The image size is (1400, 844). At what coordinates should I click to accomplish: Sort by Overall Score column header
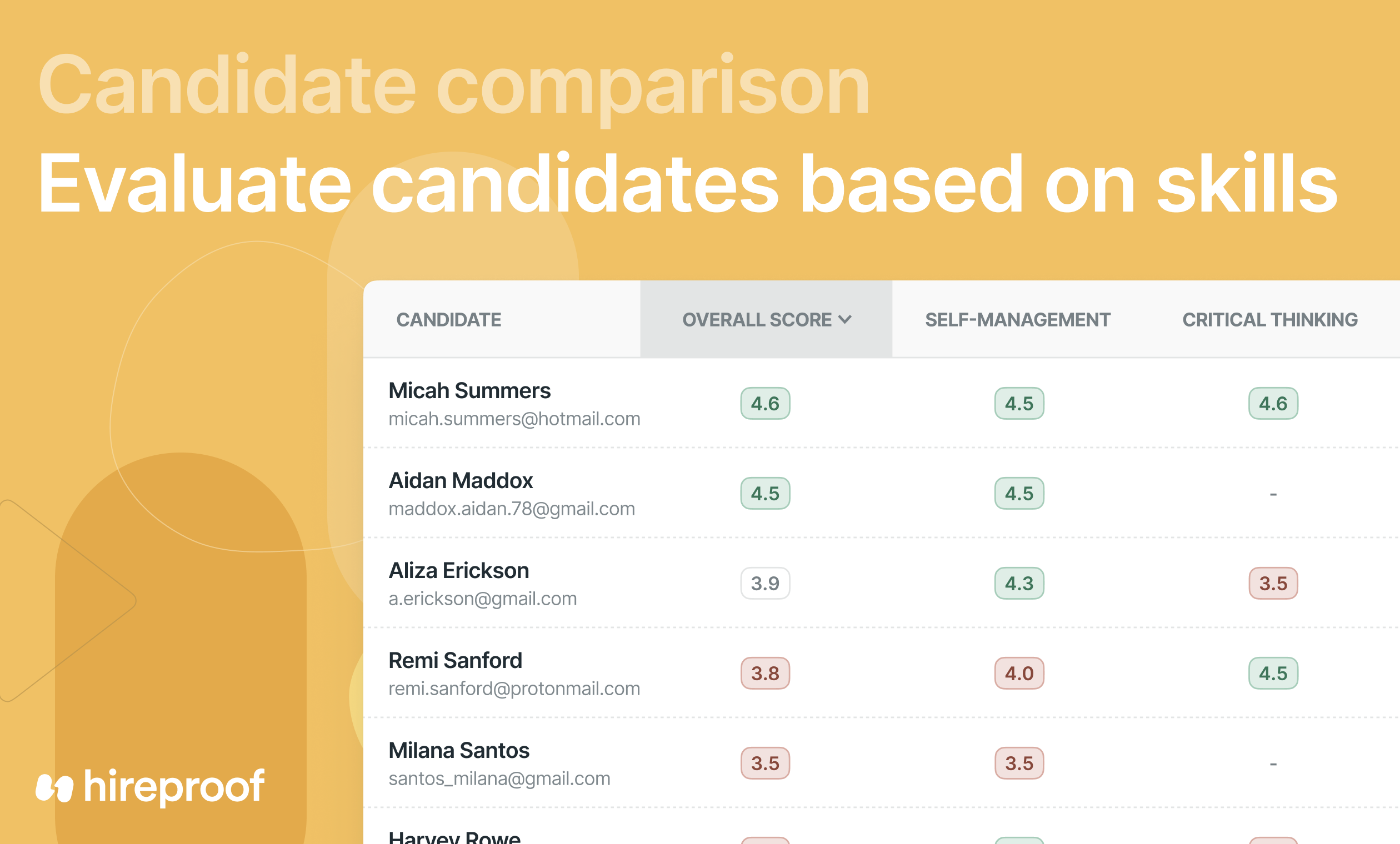coord(766,320)
